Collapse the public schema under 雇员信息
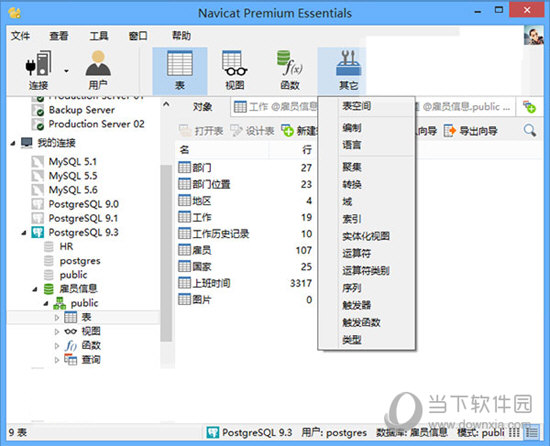The width and height of the screenshot is (550, 446). pos(46,304)
